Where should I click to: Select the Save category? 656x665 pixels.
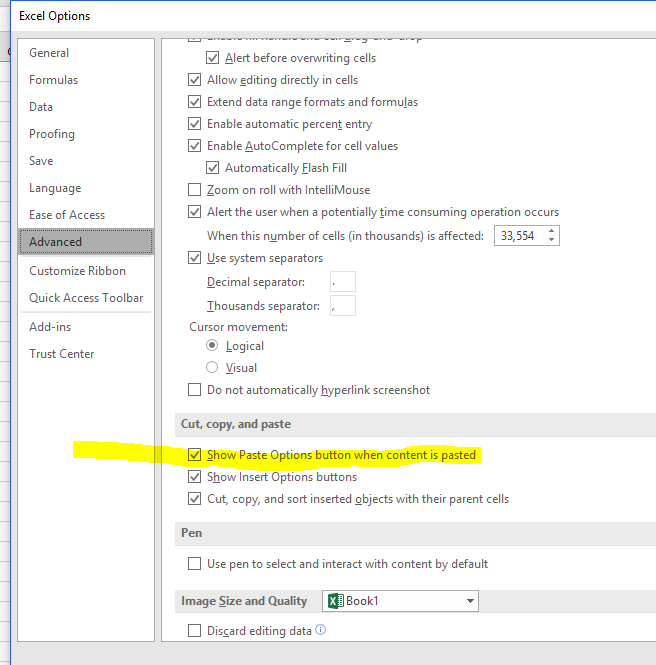click(41, 161)
